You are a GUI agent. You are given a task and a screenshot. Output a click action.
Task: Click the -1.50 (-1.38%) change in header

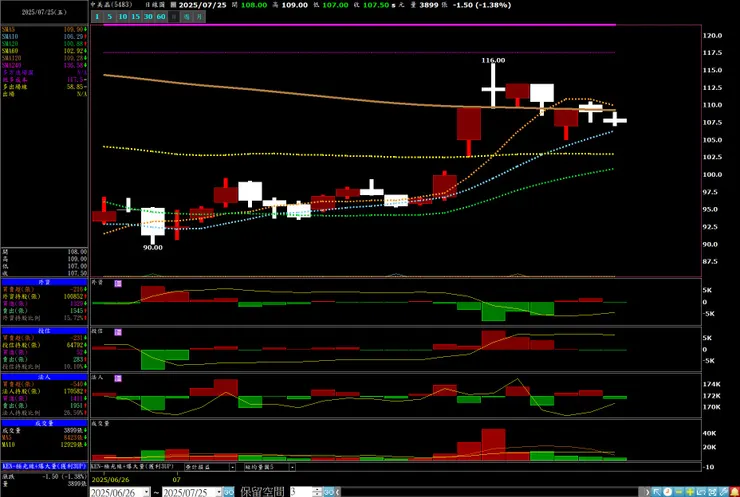[x=481, y=5]
